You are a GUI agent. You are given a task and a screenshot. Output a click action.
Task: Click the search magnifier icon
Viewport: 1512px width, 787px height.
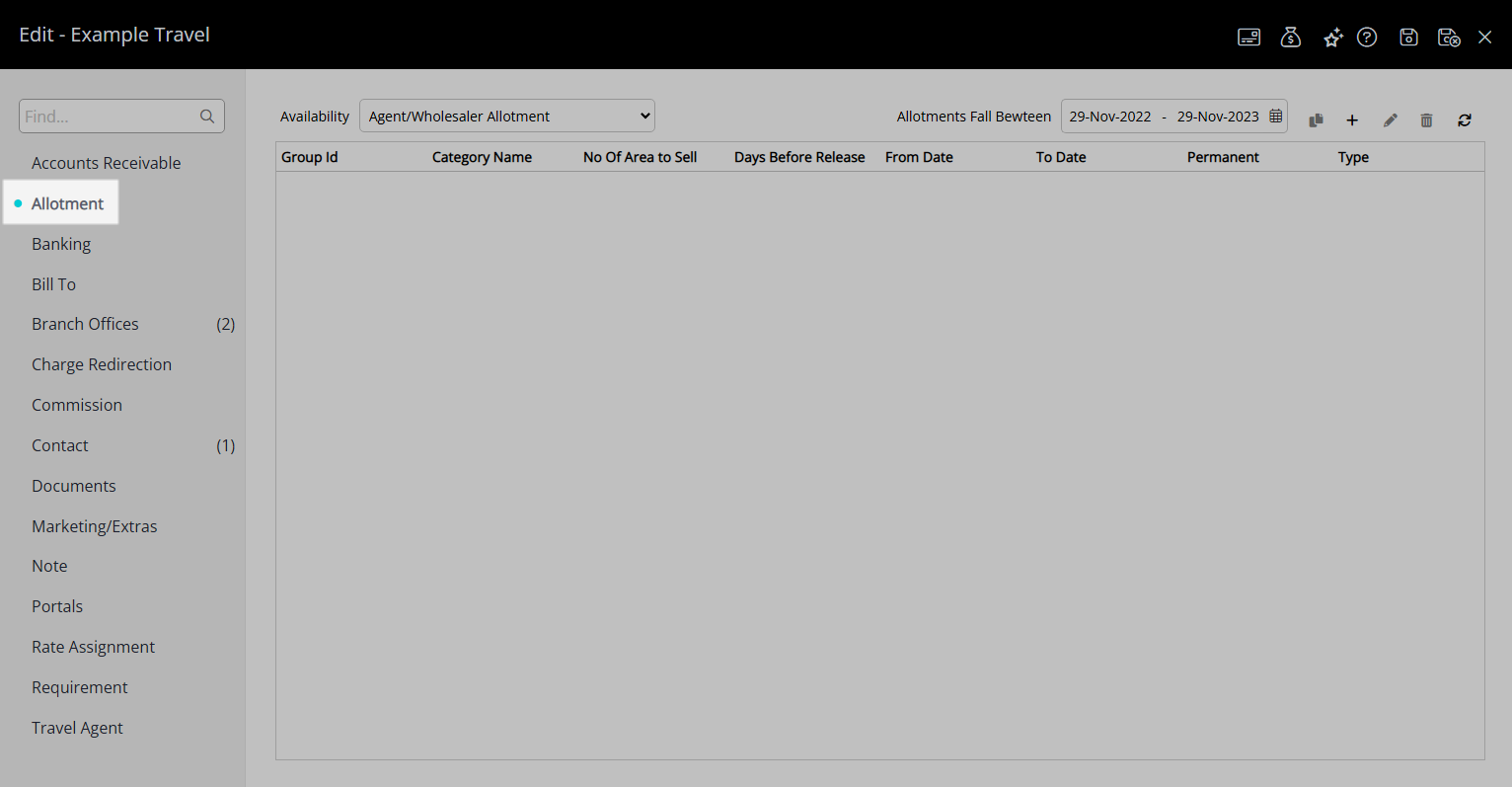click(x=207, y=117)
